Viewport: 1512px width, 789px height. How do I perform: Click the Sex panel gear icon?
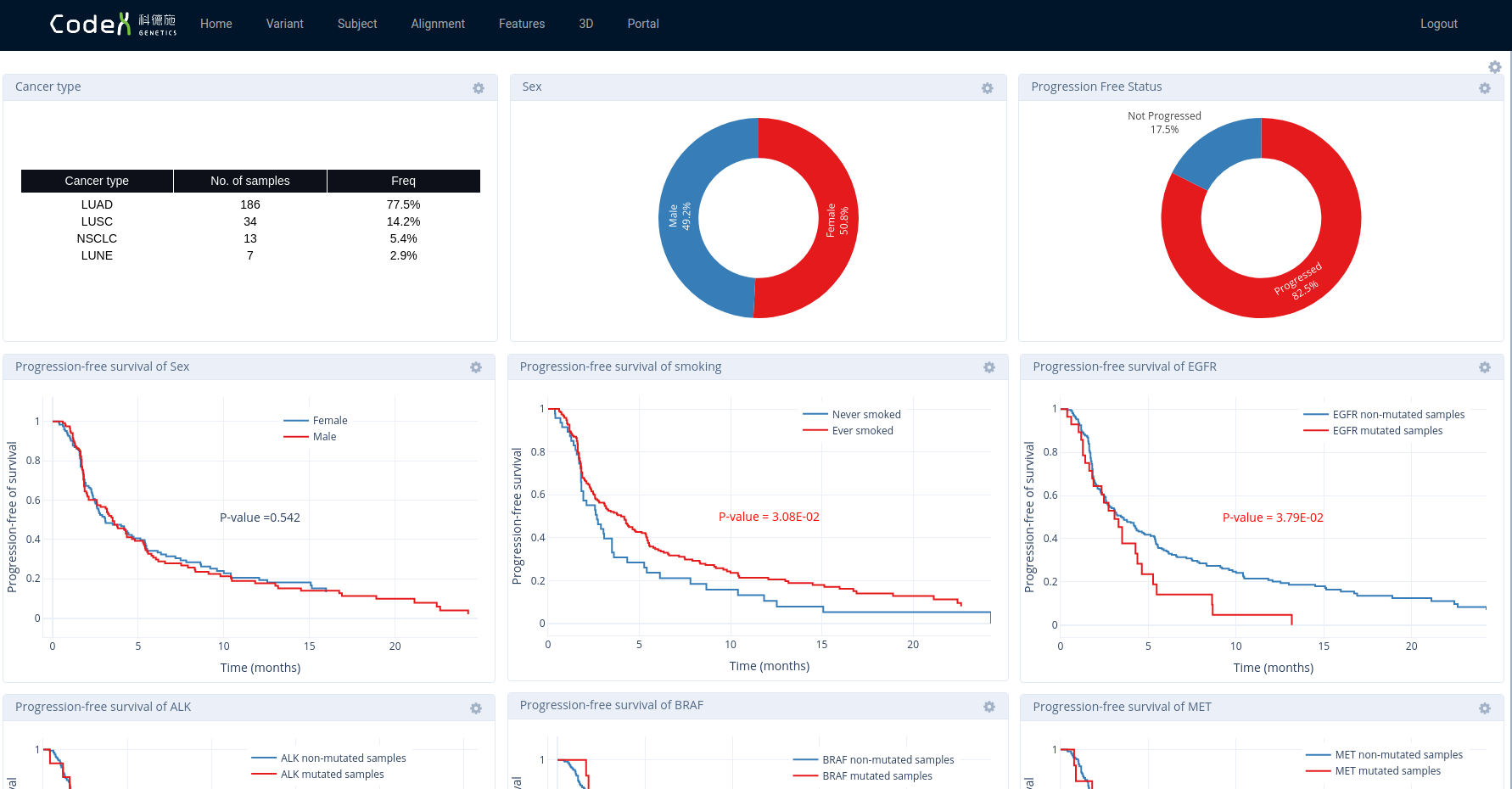(987, 88)
